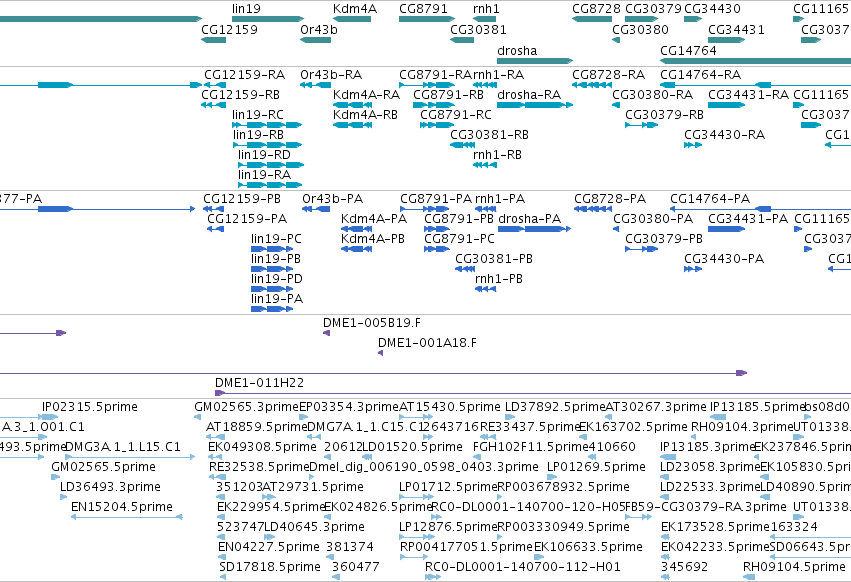Click the EK049308.5prime EST label
This screenshot has height=582, width=851.
262,446
